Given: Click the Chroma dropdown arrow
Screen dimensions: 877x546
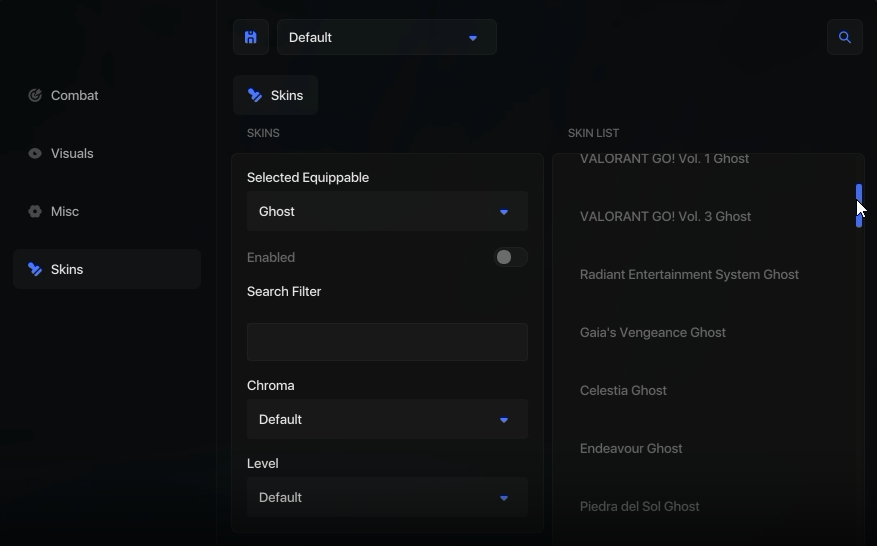Looking at the screenshot, I should [504, 420].
